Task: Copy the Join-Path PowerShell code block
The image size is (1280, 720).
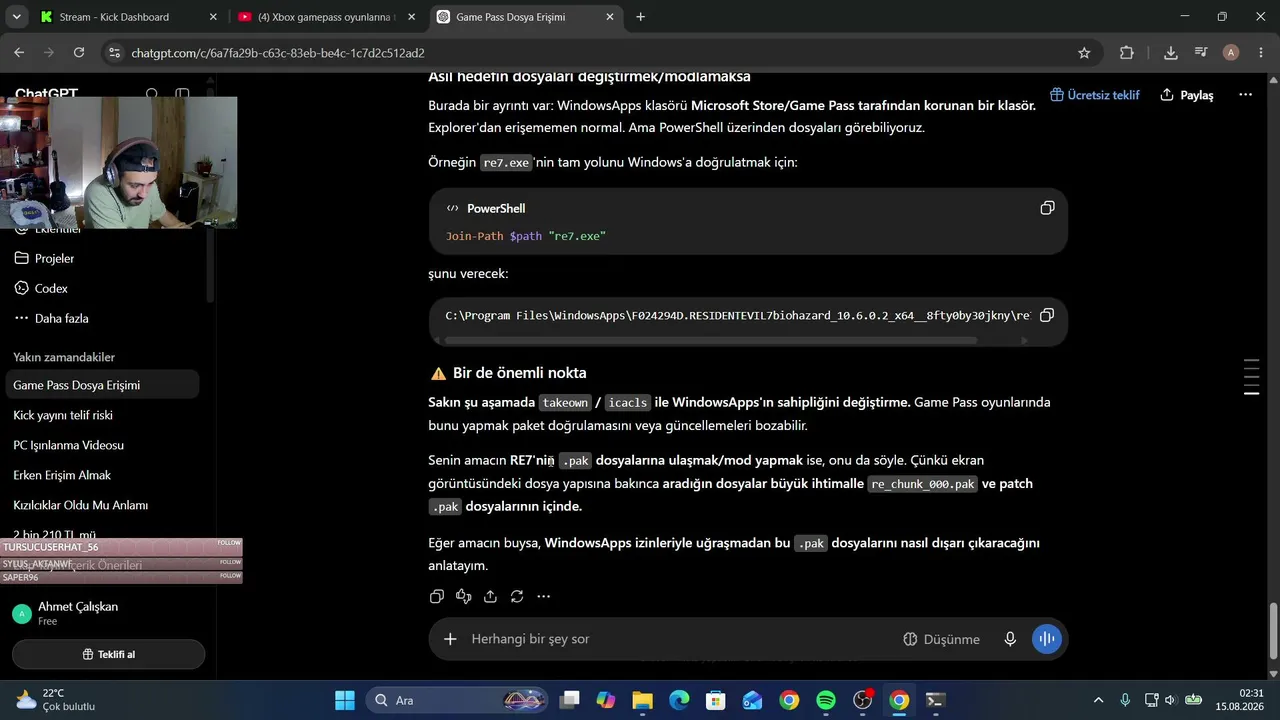Action: [1047, 208]
